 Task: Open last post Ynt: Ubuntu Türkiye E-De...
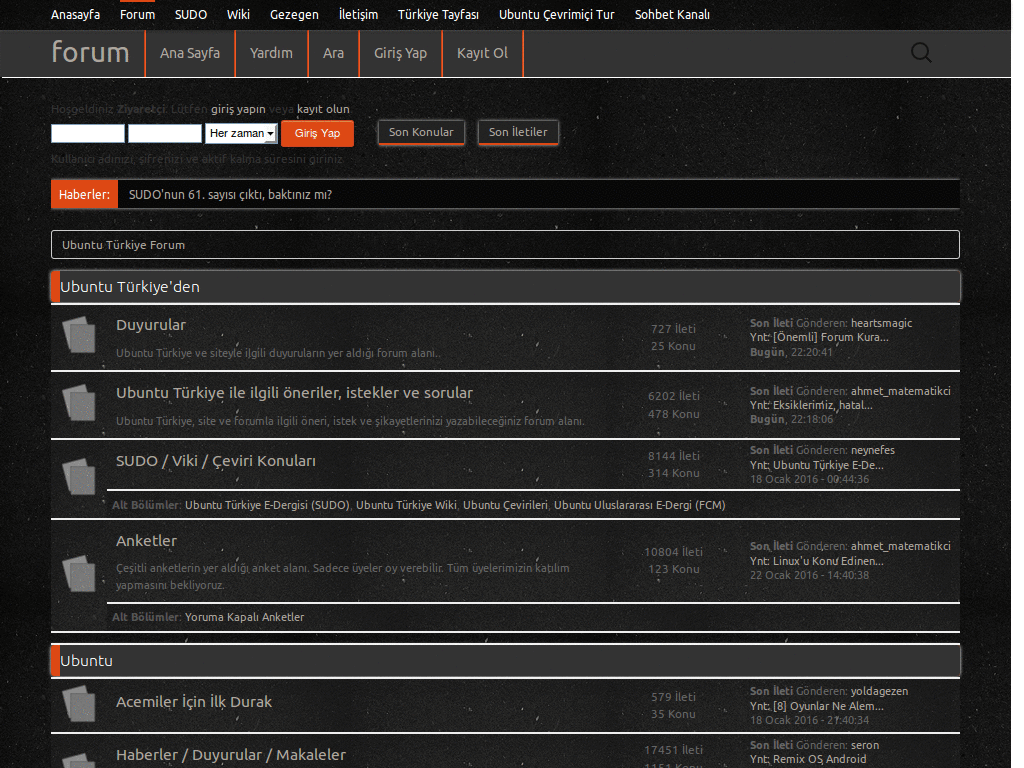[816, 465]
